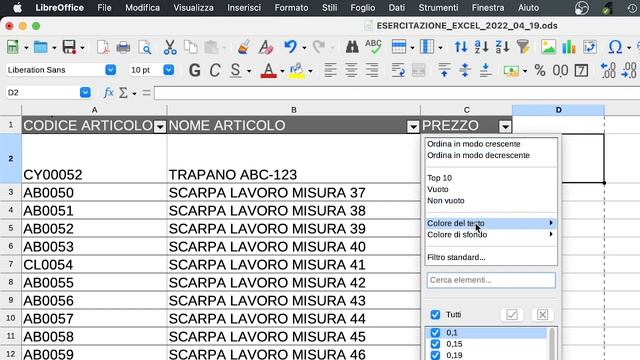Align text left
Screen dimensions: 640x360
(x=330, y=71)
